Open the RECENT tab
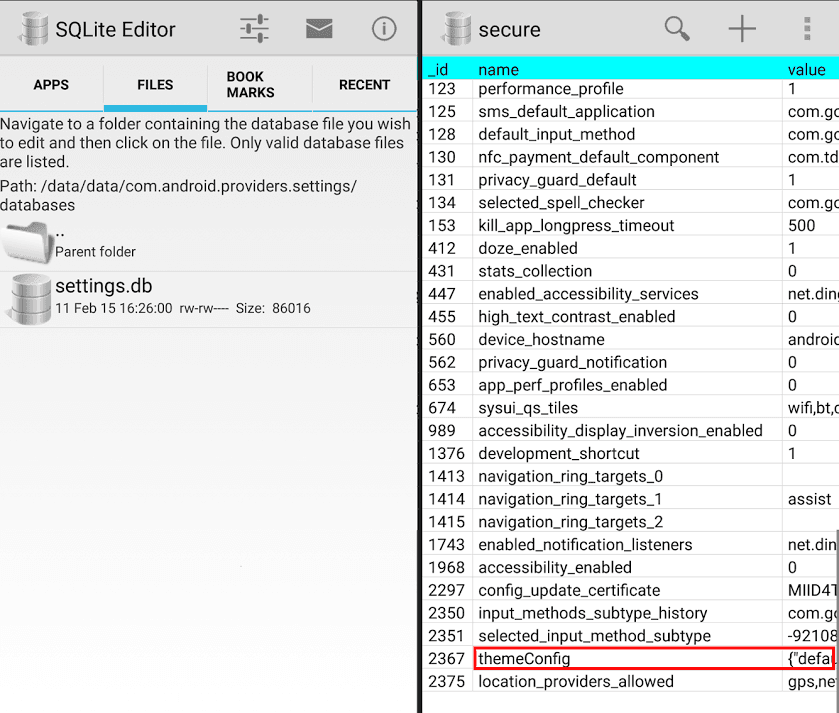The image size is (839, 713). (364, 85)
